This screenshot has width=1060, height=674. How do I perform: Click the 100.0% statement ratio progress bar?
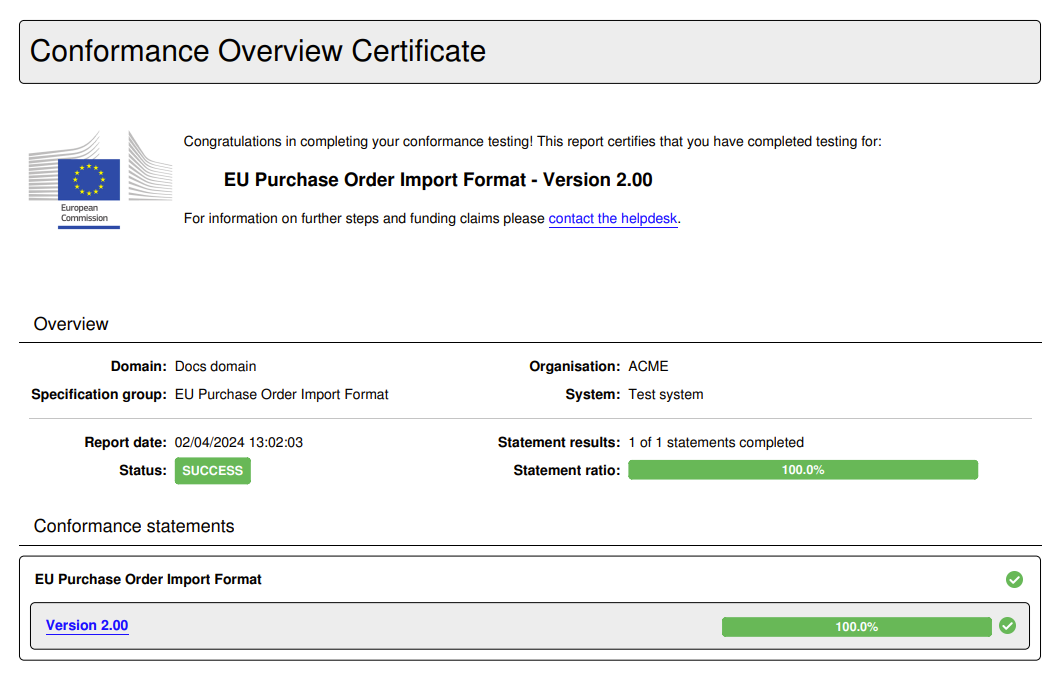(x=803, y=469)
